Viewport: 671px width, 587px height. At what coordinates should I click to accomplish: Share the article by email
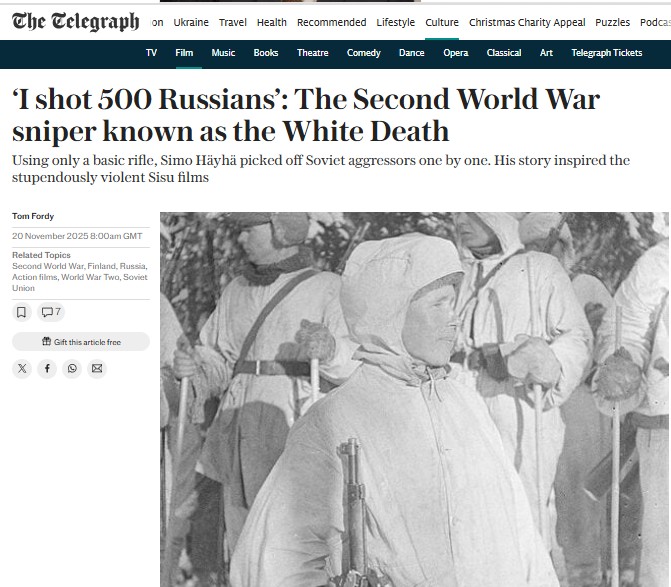pos(97,368)
